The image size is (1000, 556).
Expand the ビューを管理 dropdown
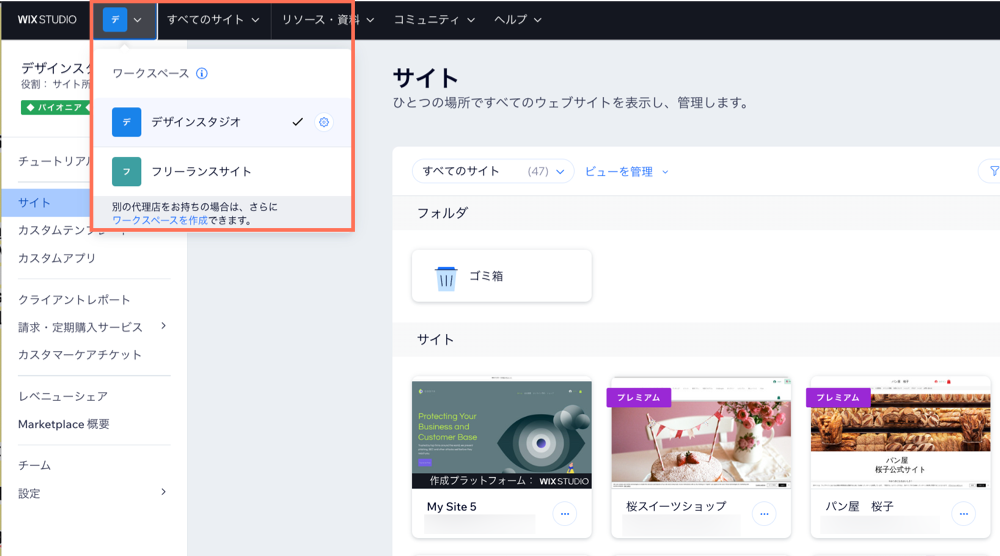click(626, 172)
